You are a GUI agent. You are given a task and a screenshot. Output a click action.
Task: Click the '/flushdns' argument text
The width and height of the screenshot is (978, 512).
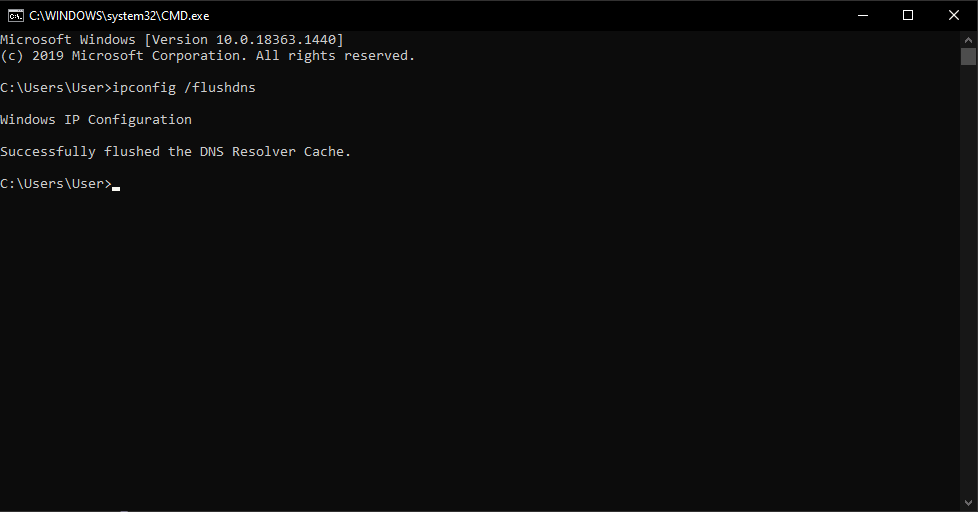tap(220, 88)
